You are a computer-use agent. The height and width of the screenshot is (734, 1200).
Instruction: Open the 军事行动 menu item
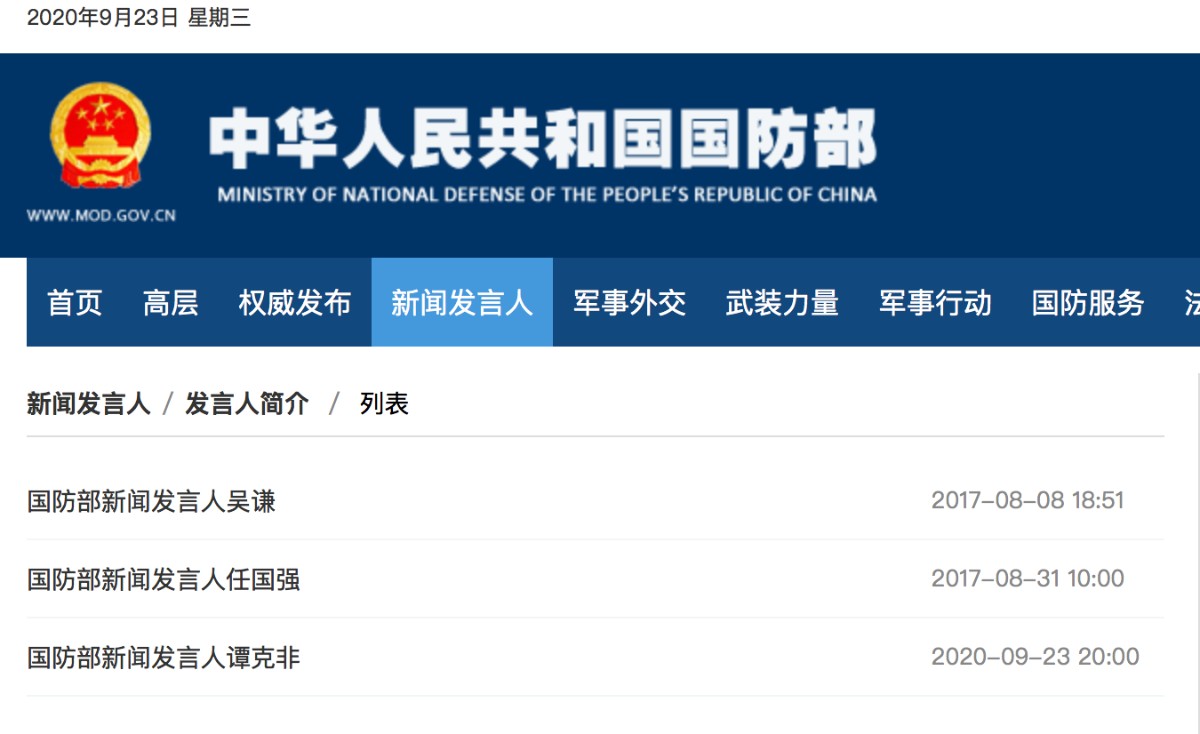pyautogui.click(x=935, y=303)
